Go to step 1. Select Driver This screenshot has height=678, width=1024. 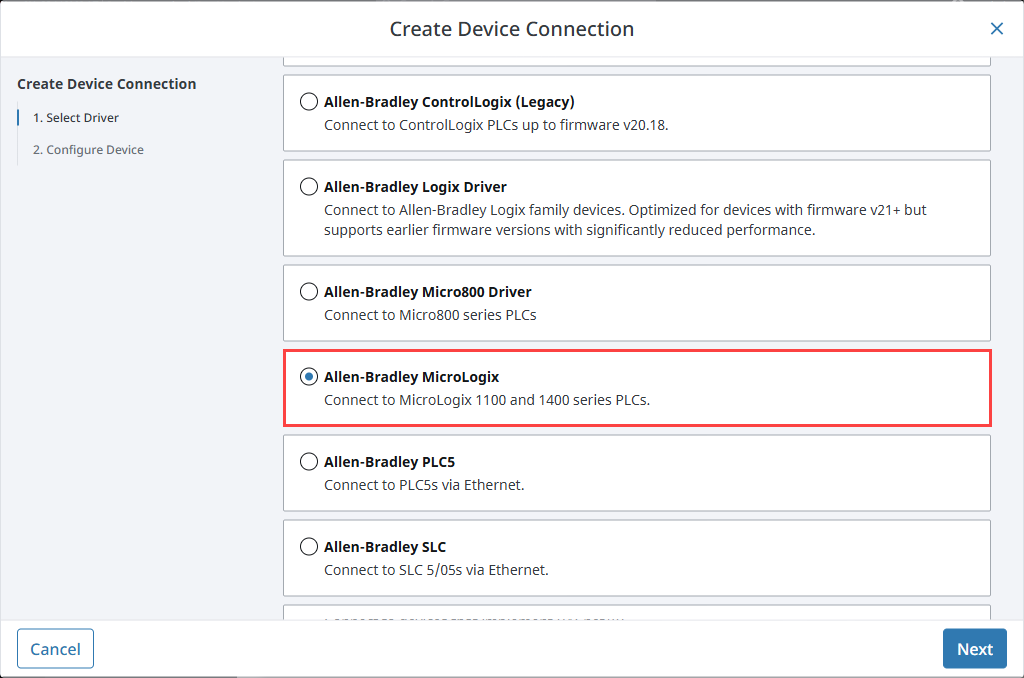(x=76, y=118)
